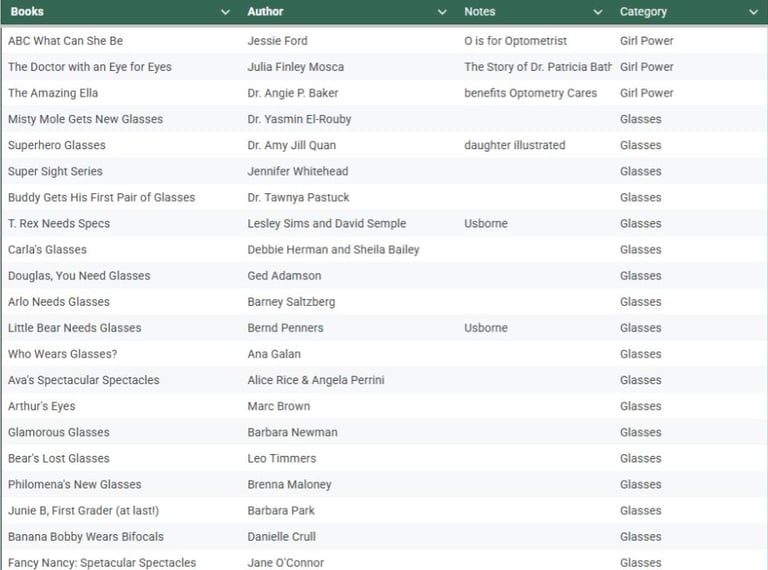
Task: Select the cell 'ABC What Can She Be'
Action: click(65, 41)
